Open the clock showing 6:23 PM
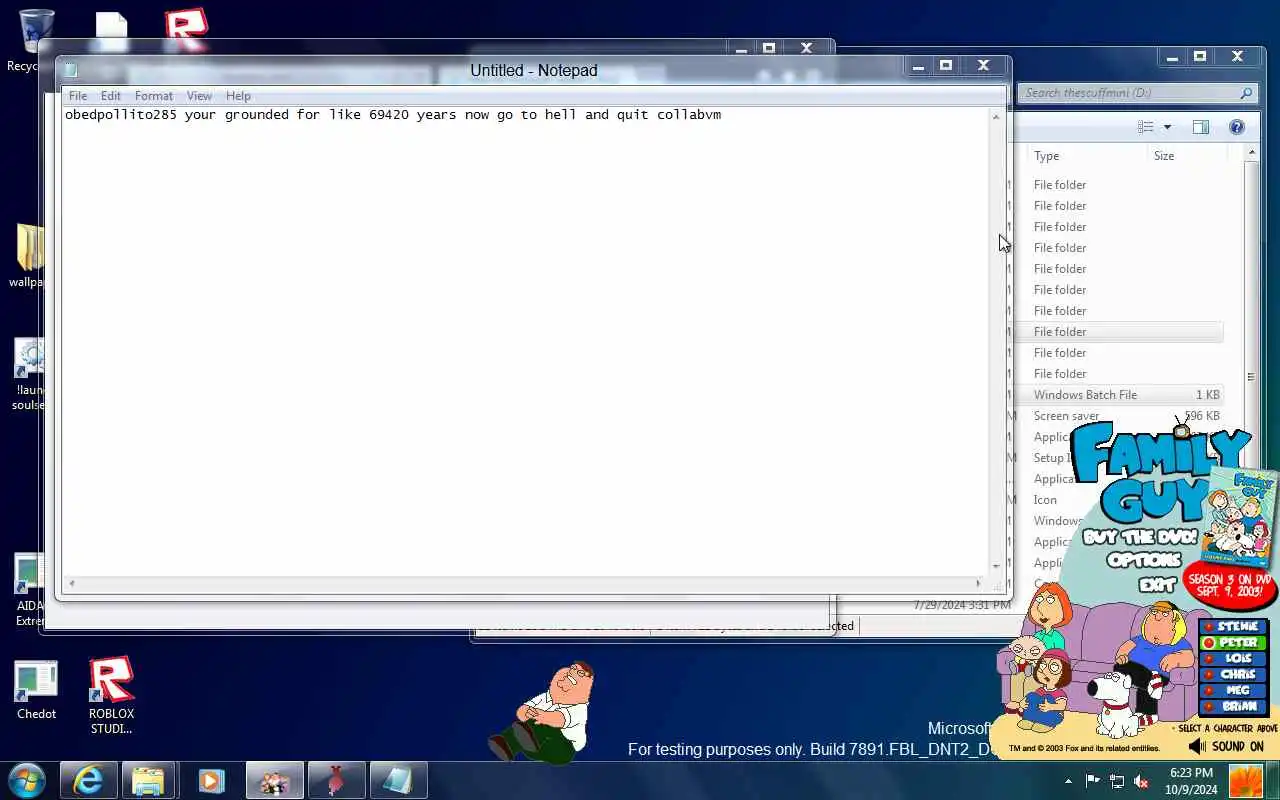1280x800 pixels. pyautogui.click(x=1191, y=781)
